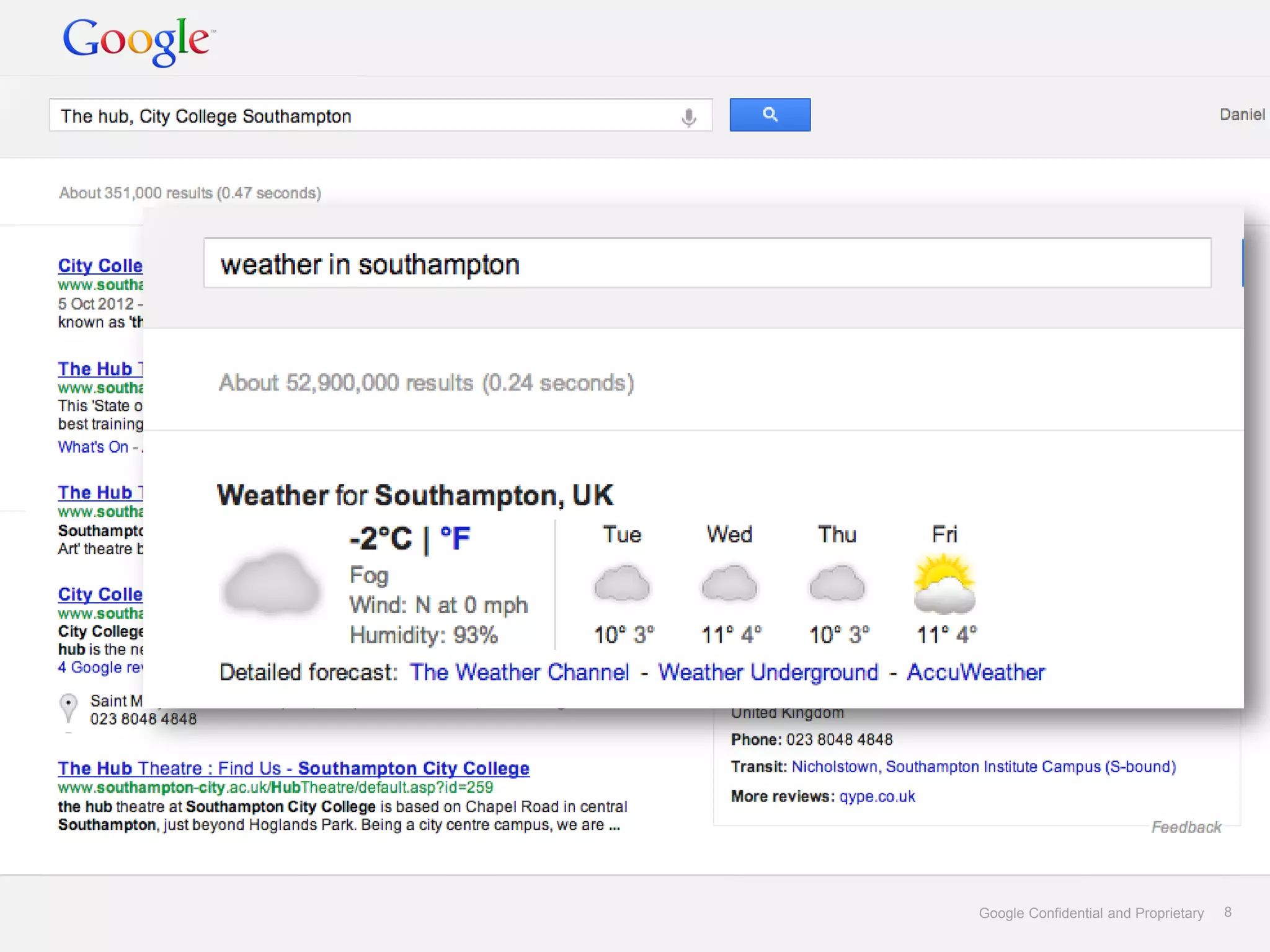Open 'The Hub Theatre : Find Us' result

(293, 768)
